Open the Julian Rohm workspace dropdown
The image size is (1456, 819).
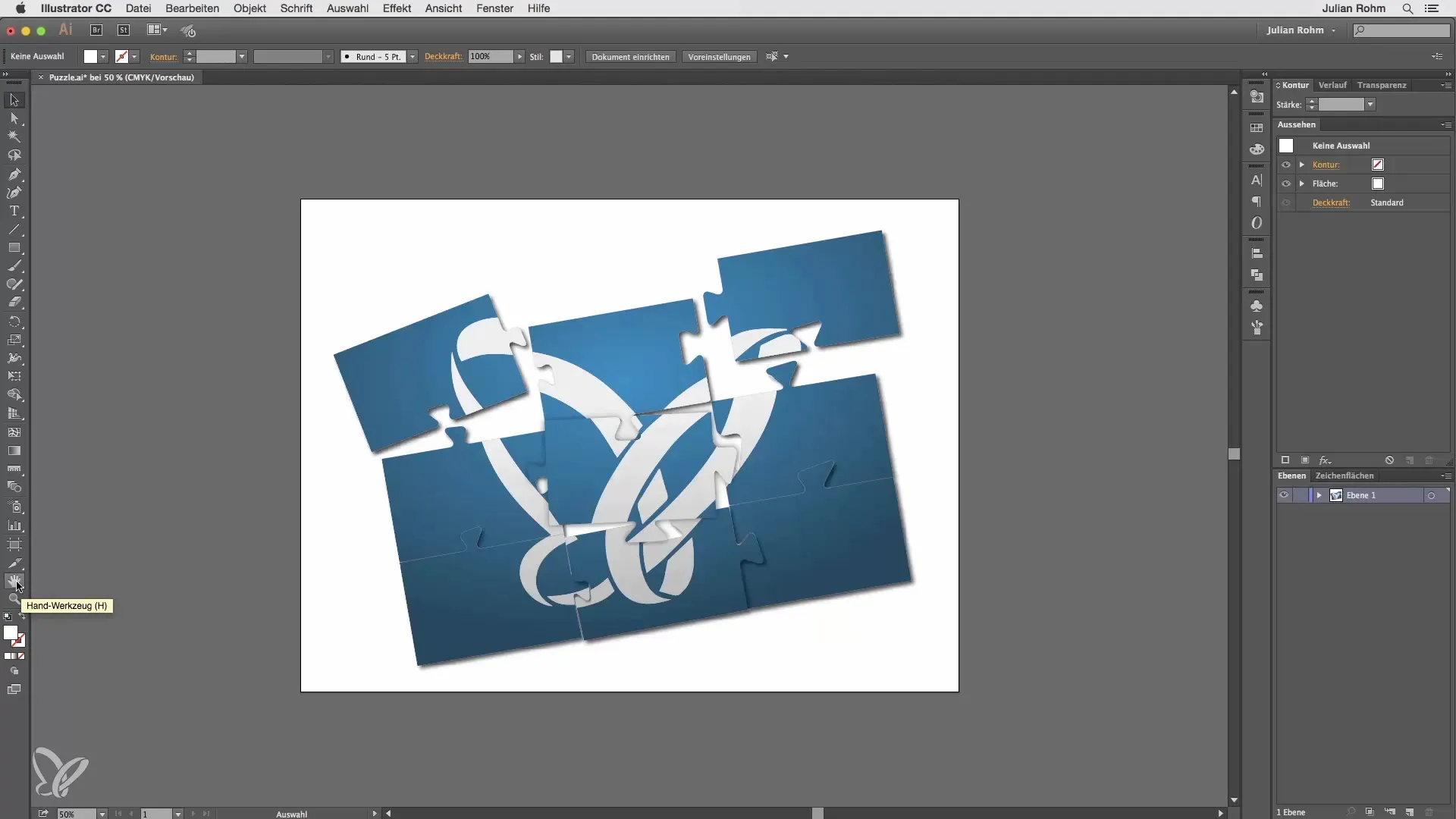tap(1301, 30)
